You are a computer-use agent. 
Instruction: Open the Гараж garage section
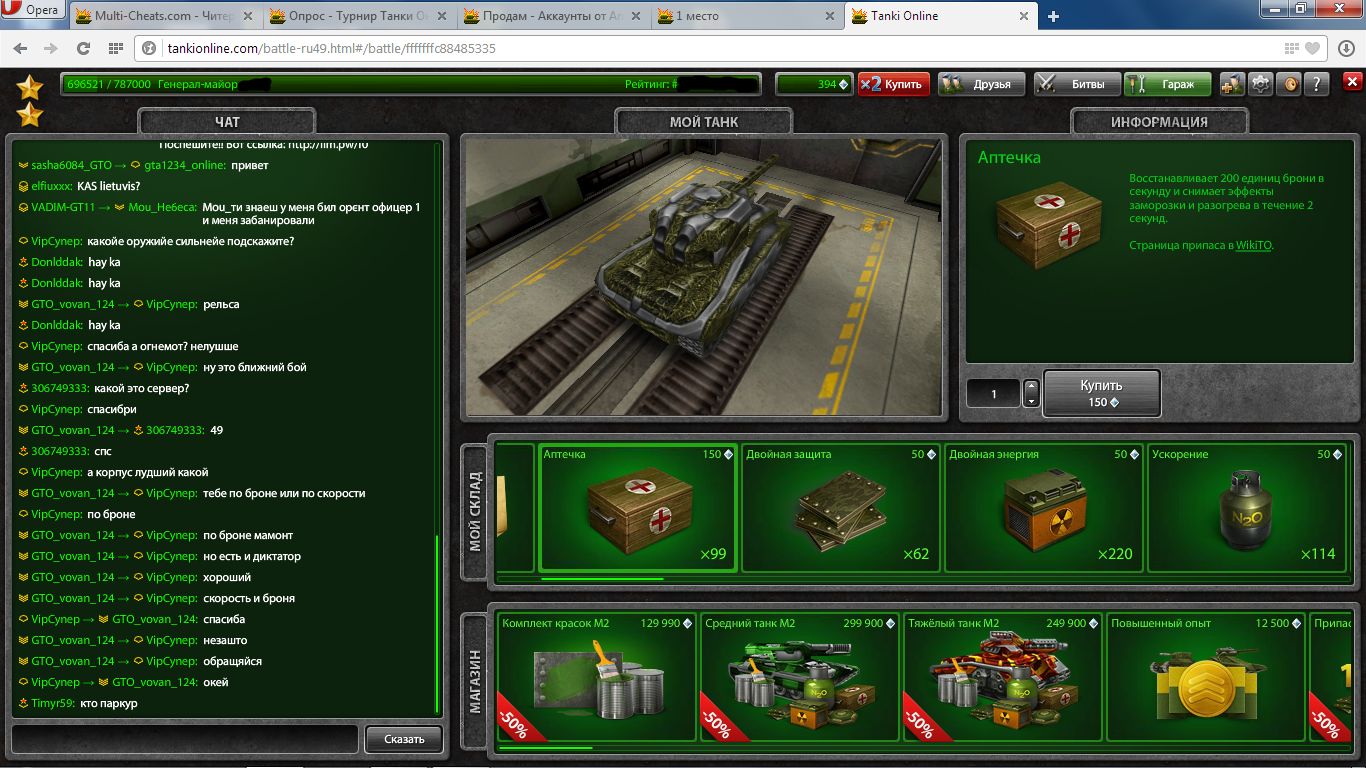(1167, 84)
